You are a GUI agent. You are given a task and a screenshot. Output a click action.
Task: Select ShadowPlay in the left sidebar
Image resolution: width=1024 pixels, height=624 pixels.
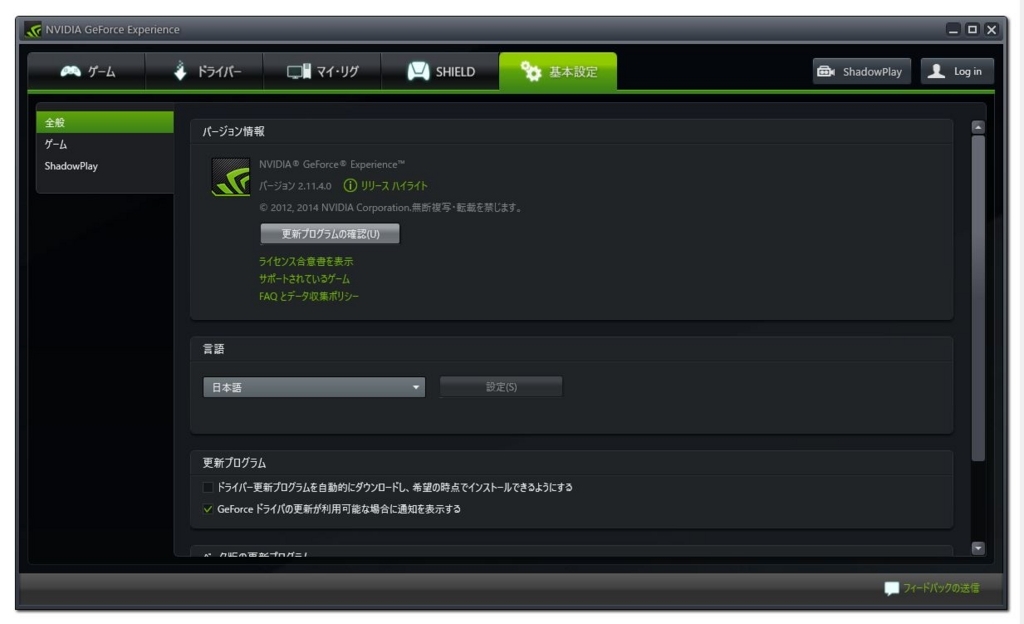(x=105, y=166)
